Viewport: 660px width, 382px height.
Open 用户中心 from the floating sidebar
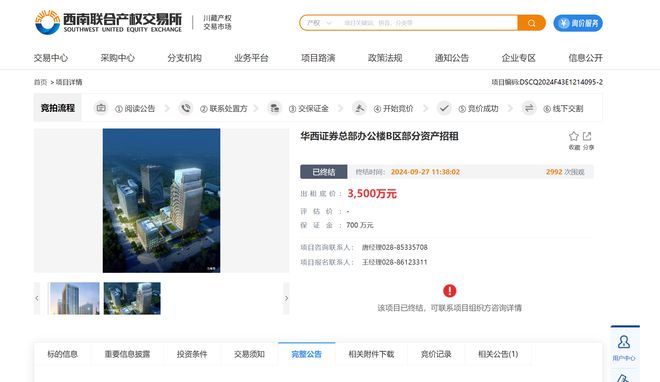pos(624,347)
